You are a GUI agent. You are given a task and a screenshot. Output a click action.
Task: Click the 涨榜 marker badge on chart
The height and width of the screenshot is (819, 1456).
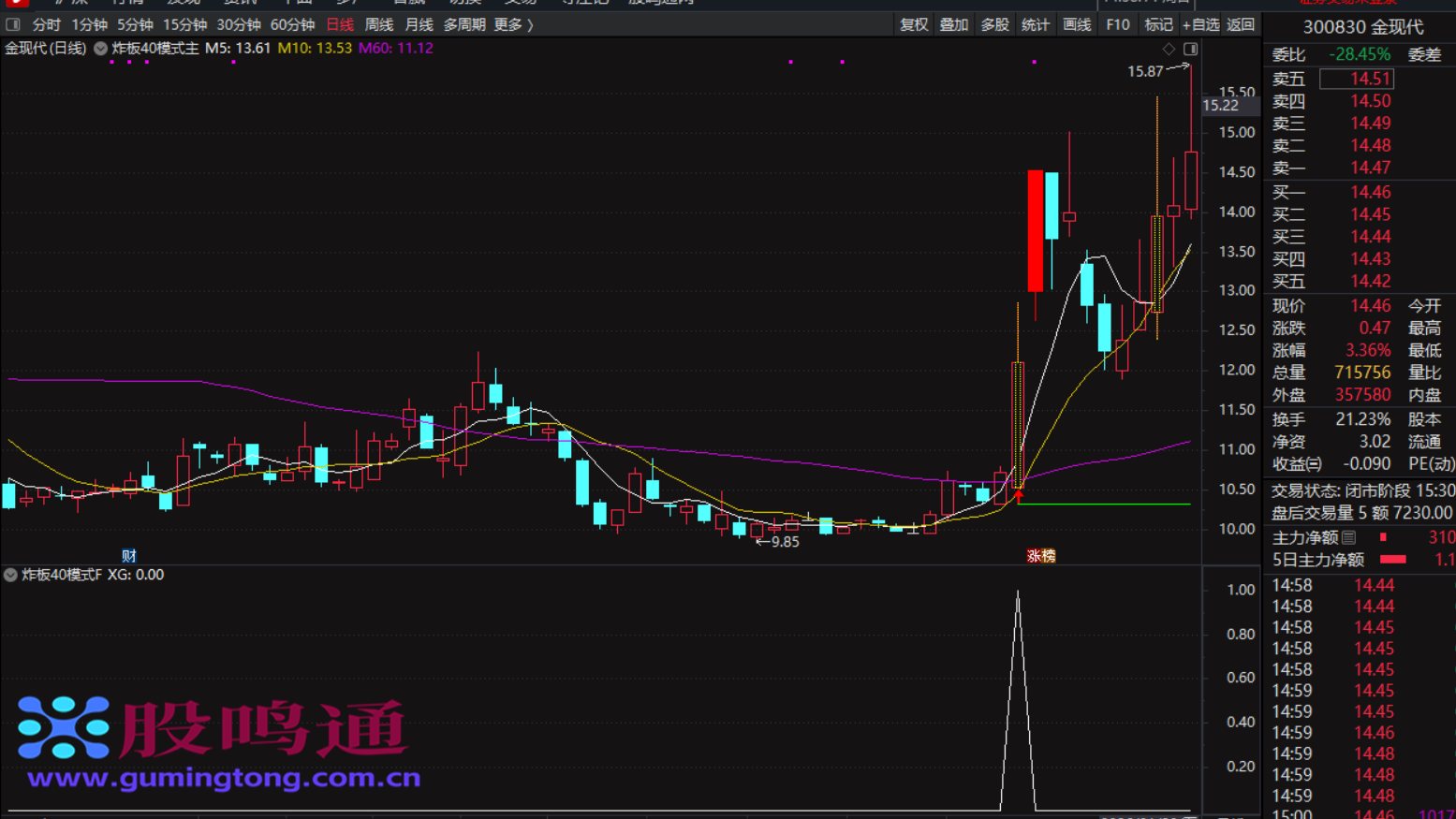1040,556
